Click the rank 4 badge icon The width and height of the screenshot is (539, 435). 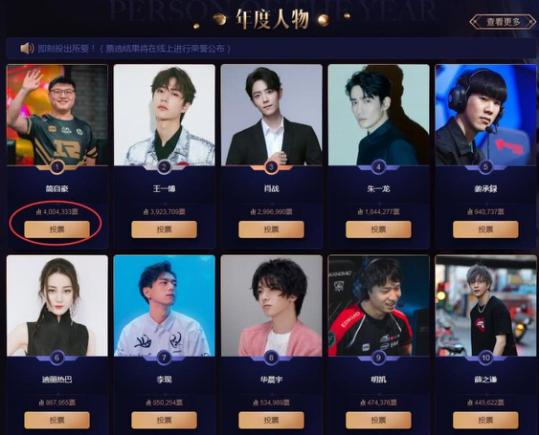click(x=378, y=167)
